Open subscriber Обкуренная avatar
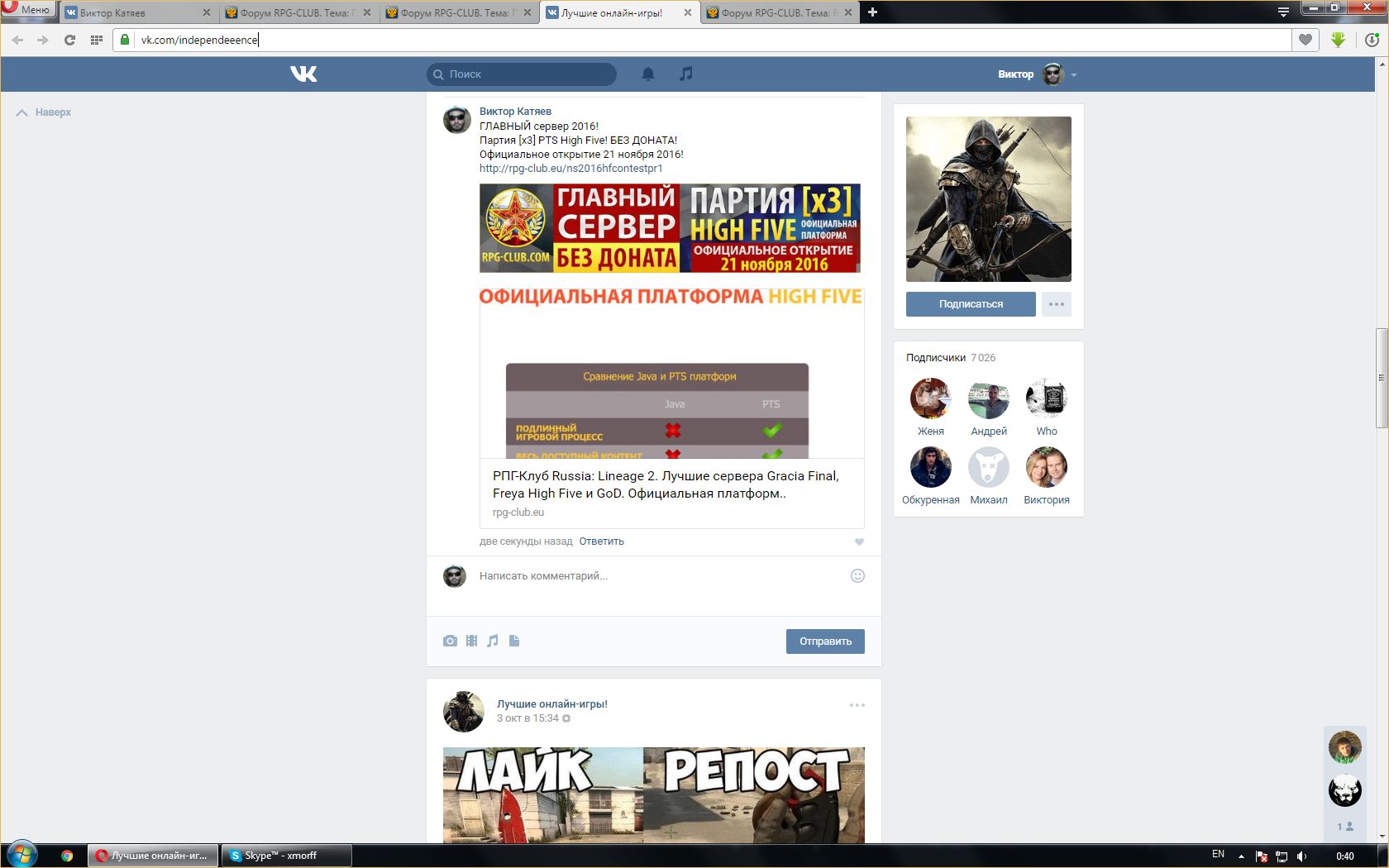This screenshot has width=1389, height=868. click(x=931, y=467)
